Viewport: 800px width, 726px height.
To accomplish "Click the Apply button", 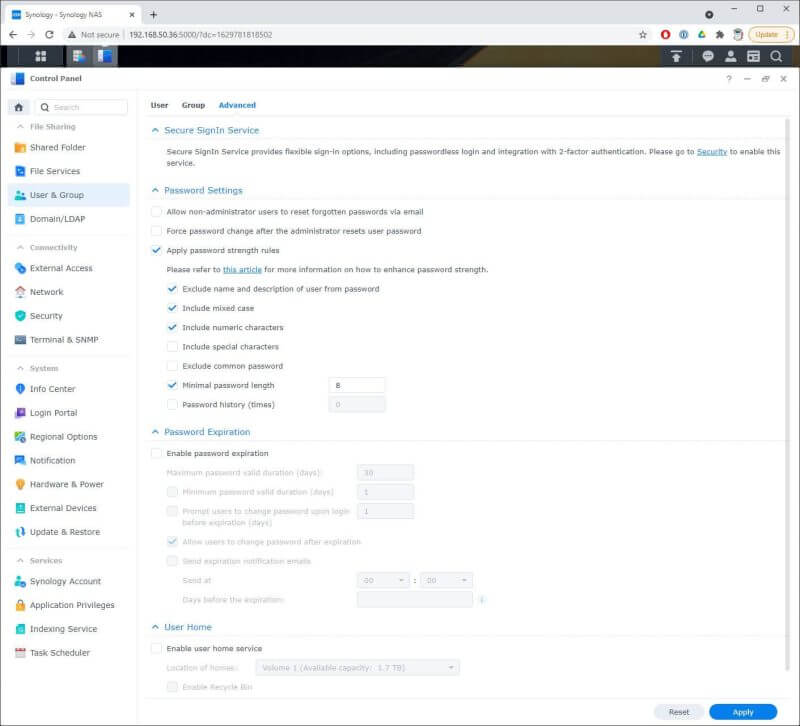I will (743, 712).
